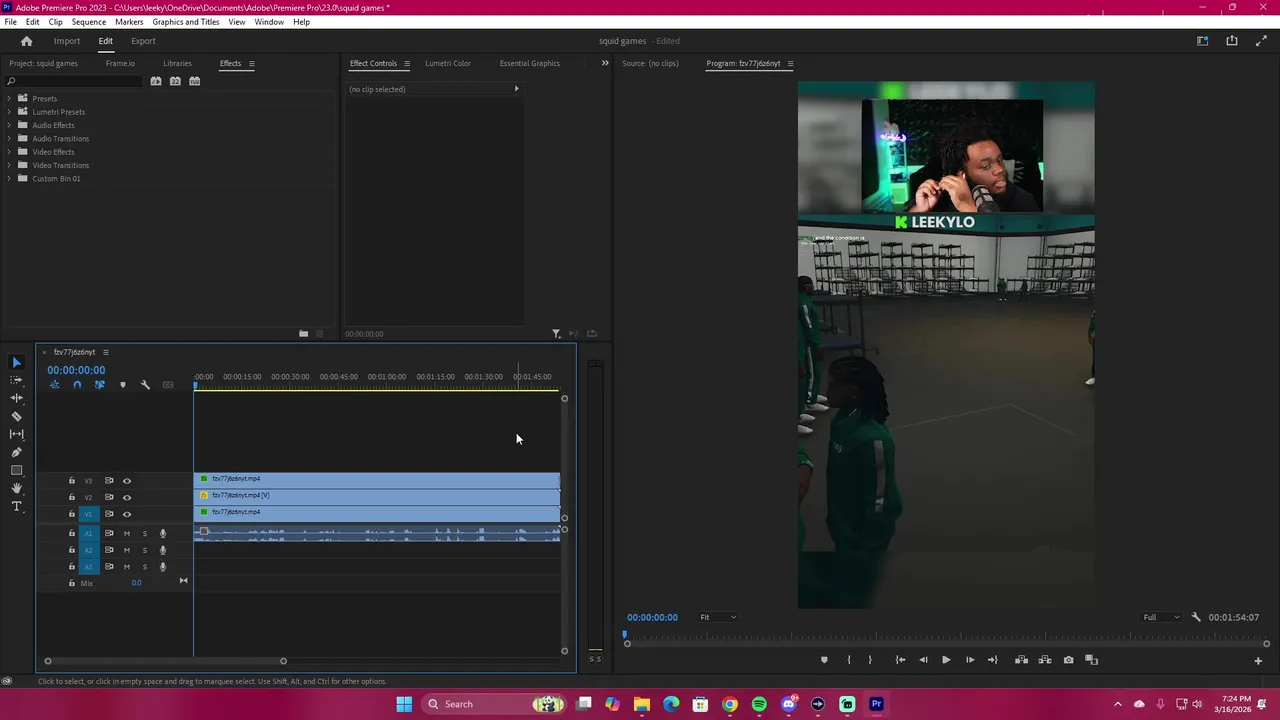
Task: Toggle the V2 track output eye
Action: (126, 497)
